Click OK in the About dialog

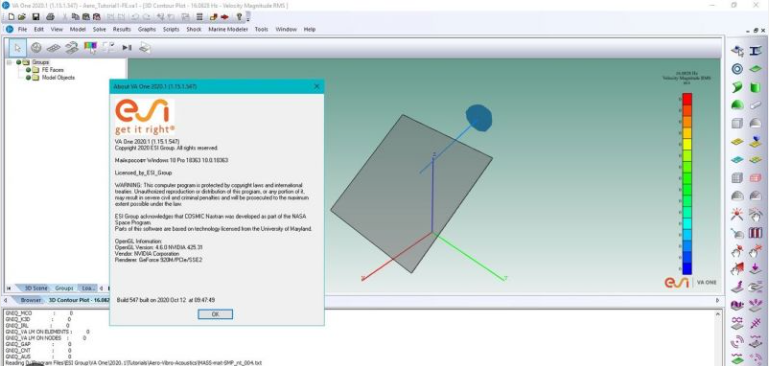[215, 314]
